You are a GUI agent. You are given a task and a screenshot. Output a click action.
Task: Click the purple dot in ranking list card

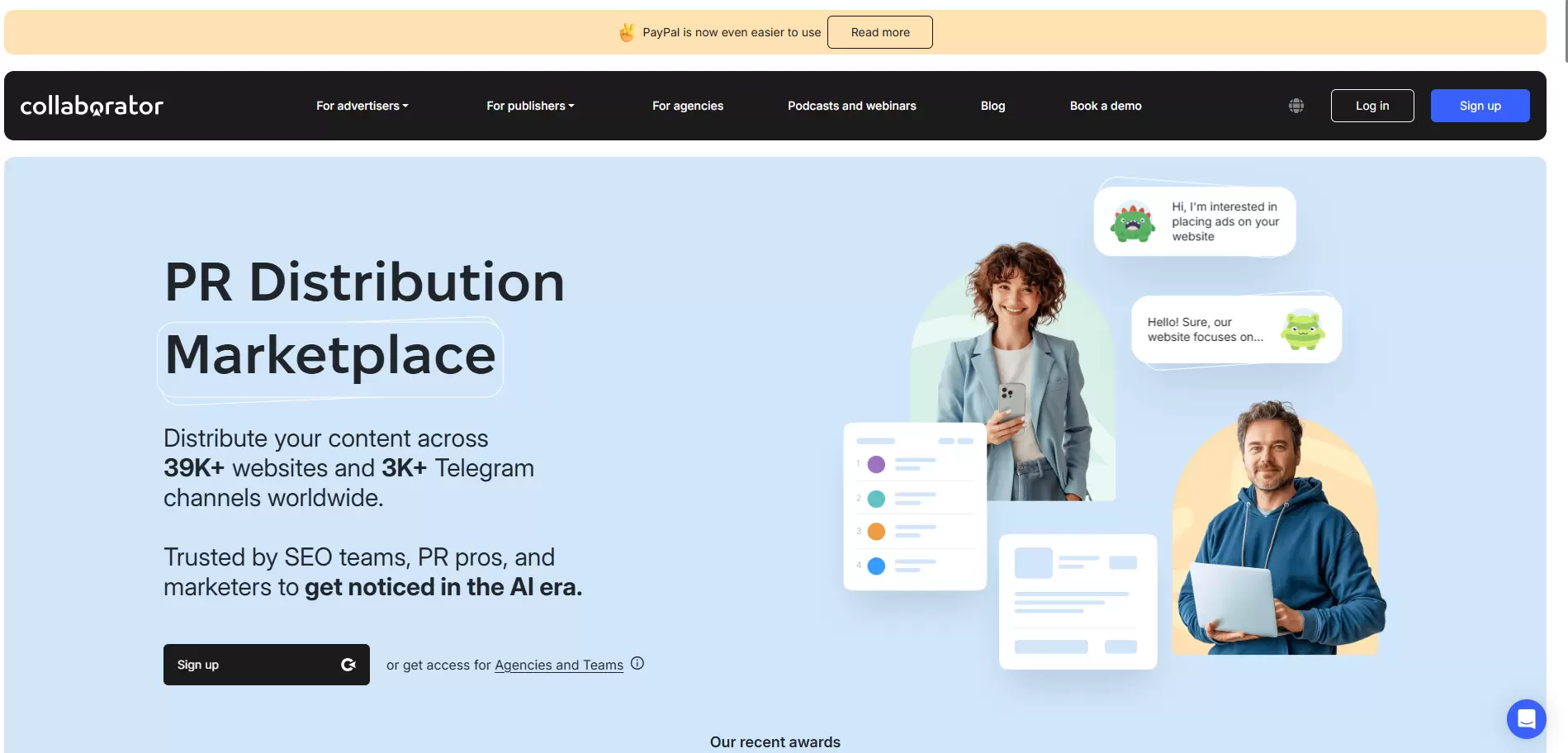coord(876,464)
